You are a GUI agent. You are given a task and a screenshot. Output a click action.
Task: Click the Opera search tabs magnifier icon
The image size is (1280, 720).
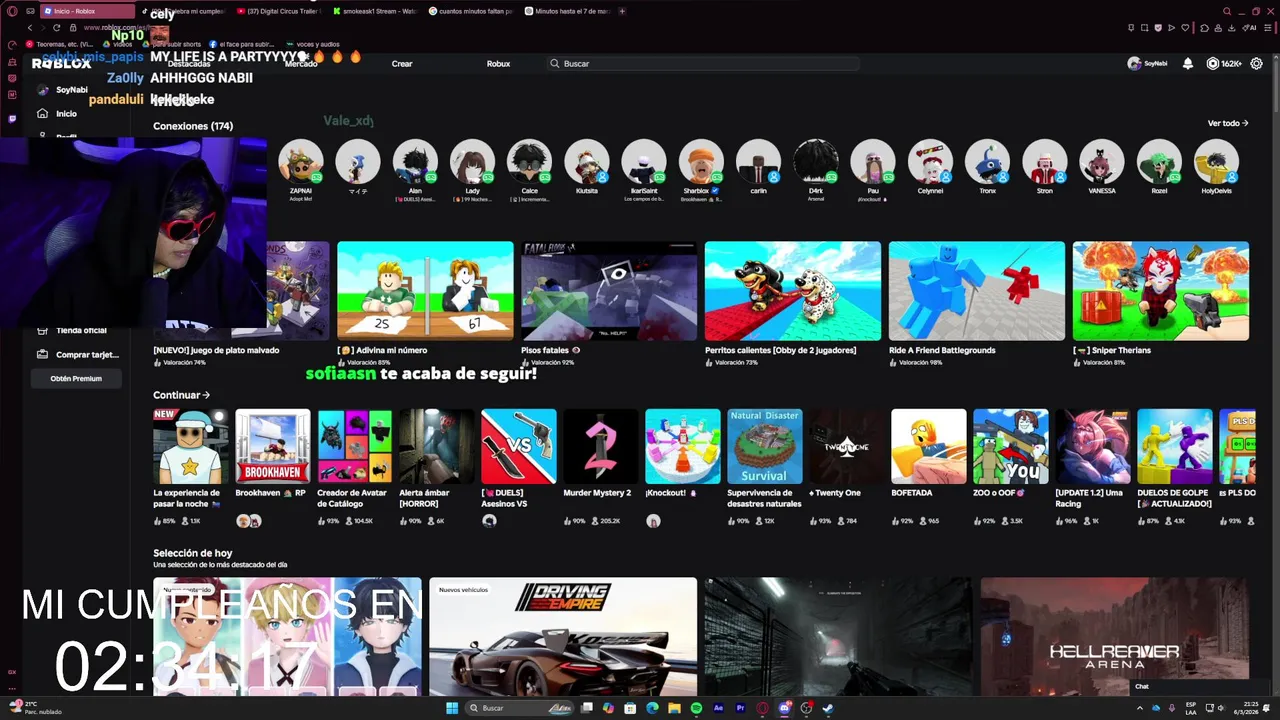[1227, 11]
